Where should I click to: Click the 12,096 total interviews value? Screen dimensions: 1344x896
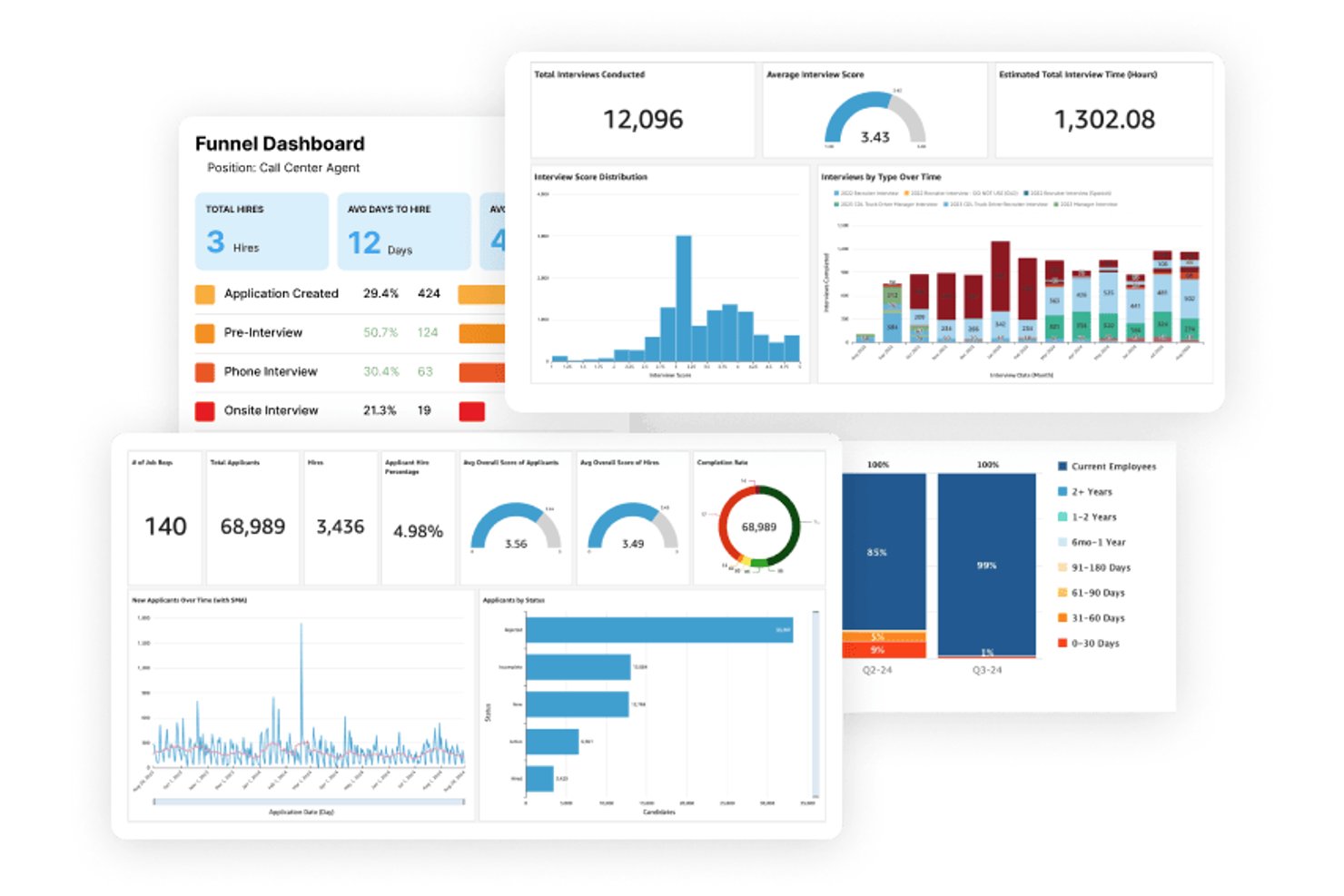pos(643,120)
